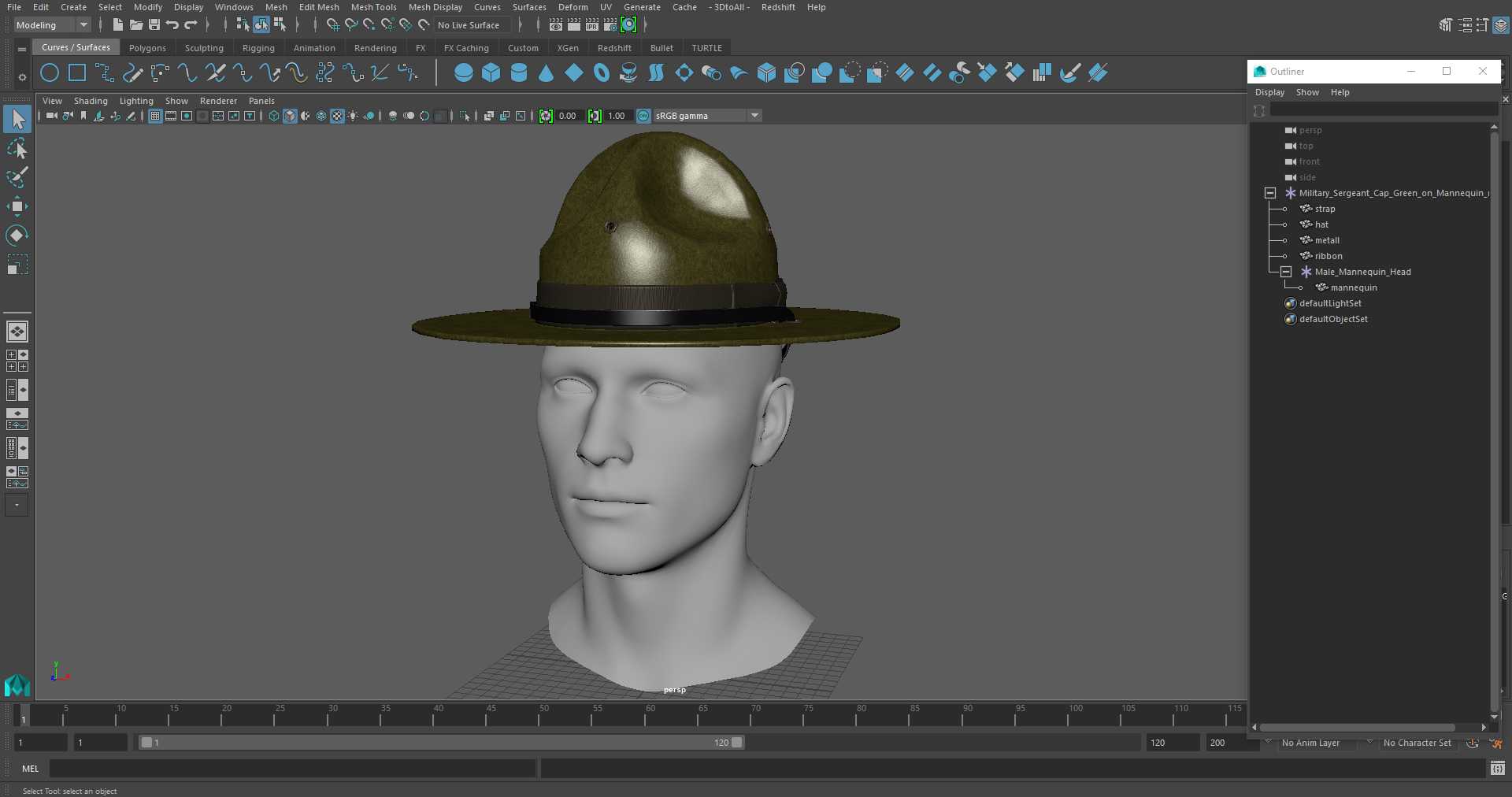Create a NURBS circle from shelf

click(x=50, y=73)
